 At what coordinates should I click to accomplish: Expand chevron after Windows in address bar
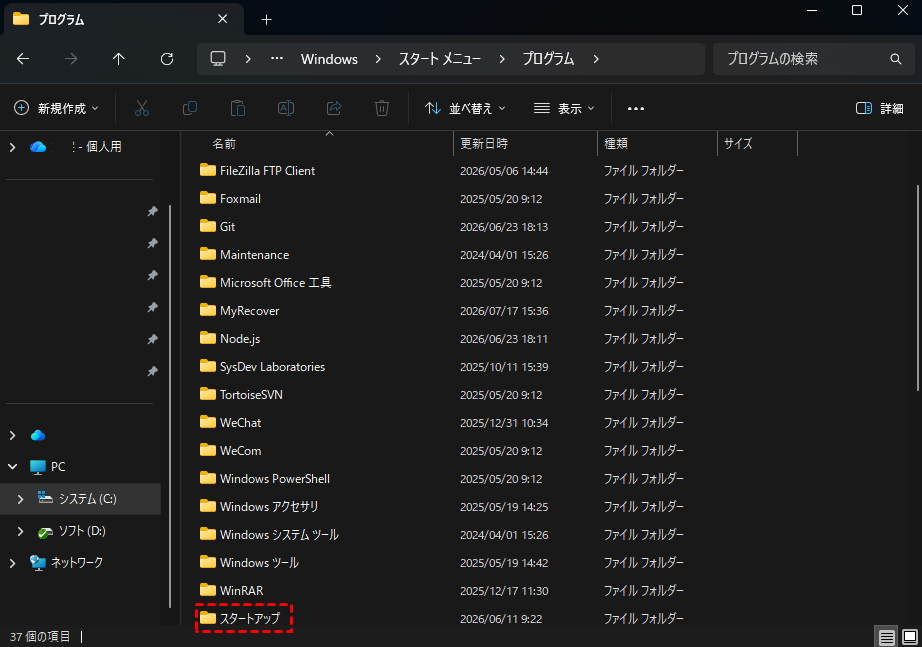(378, 59)
